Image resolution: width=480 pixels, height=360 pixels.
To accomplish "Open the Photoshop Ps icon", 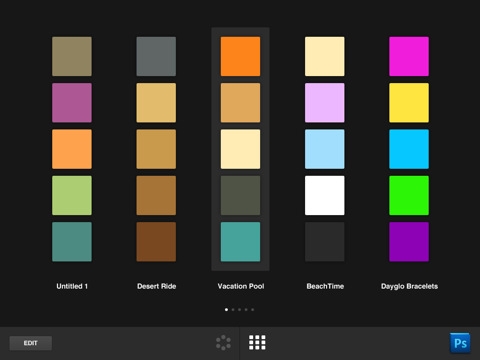I will (460, 343).
